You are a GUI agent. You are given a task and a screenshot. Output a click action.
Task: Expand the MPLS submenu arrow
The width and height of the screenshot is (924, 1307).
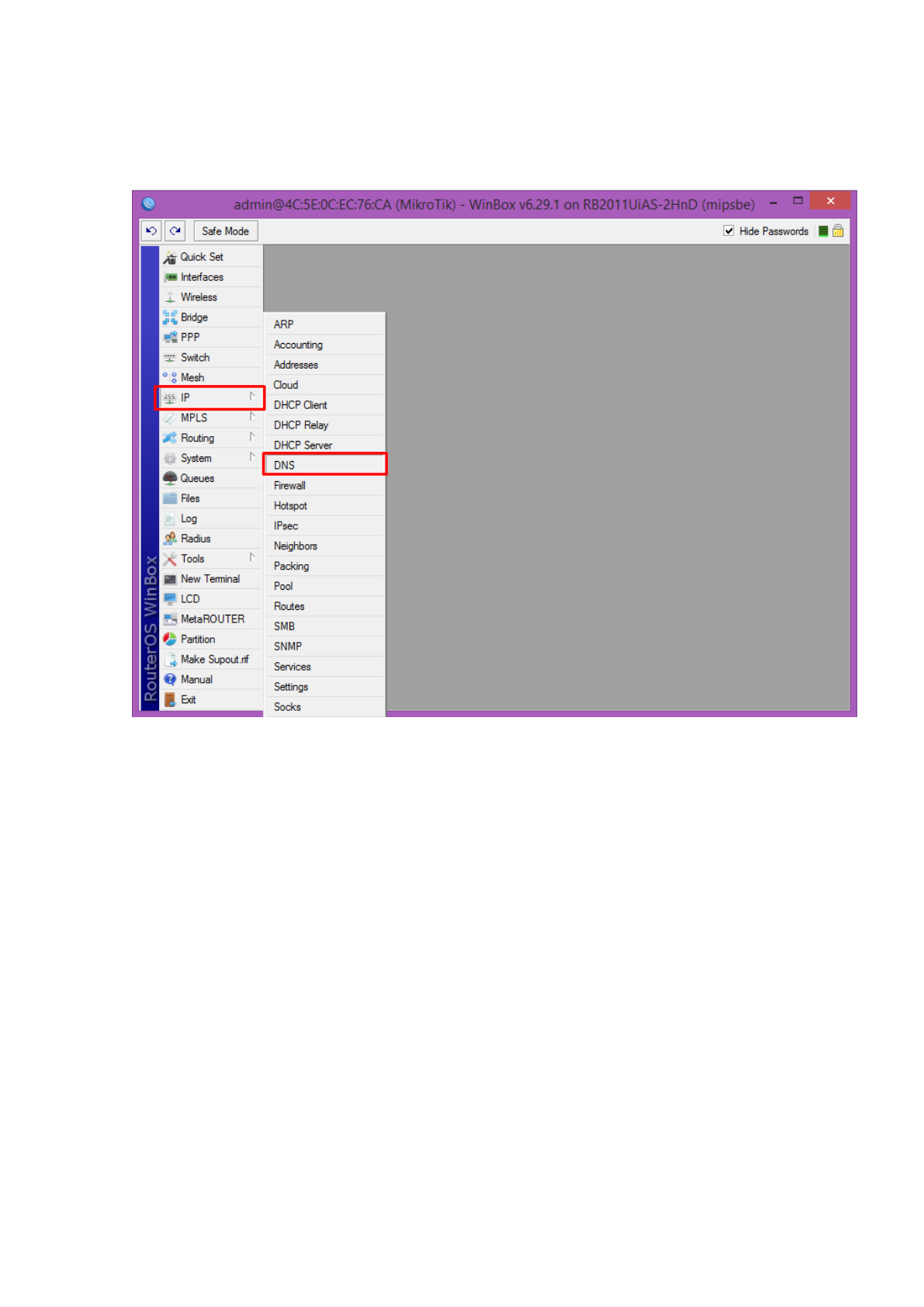[252, 417]
